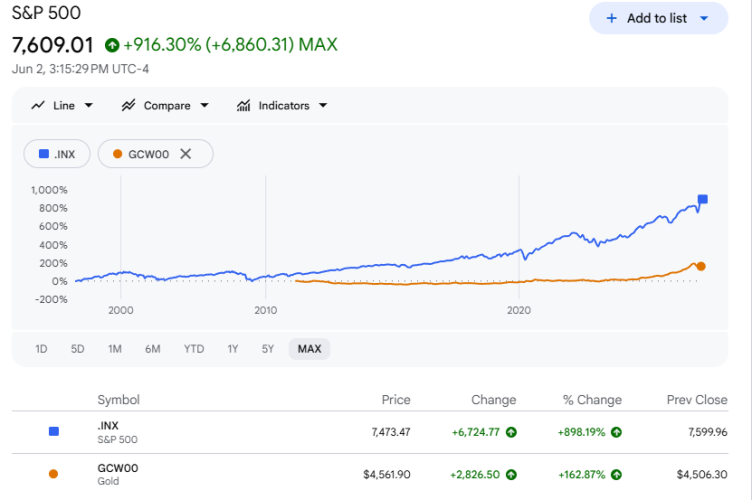The width and height of the screenshot is (752, 500).
Task: Click the orange end marker of Gold line
Action: [x=701, y=267]
